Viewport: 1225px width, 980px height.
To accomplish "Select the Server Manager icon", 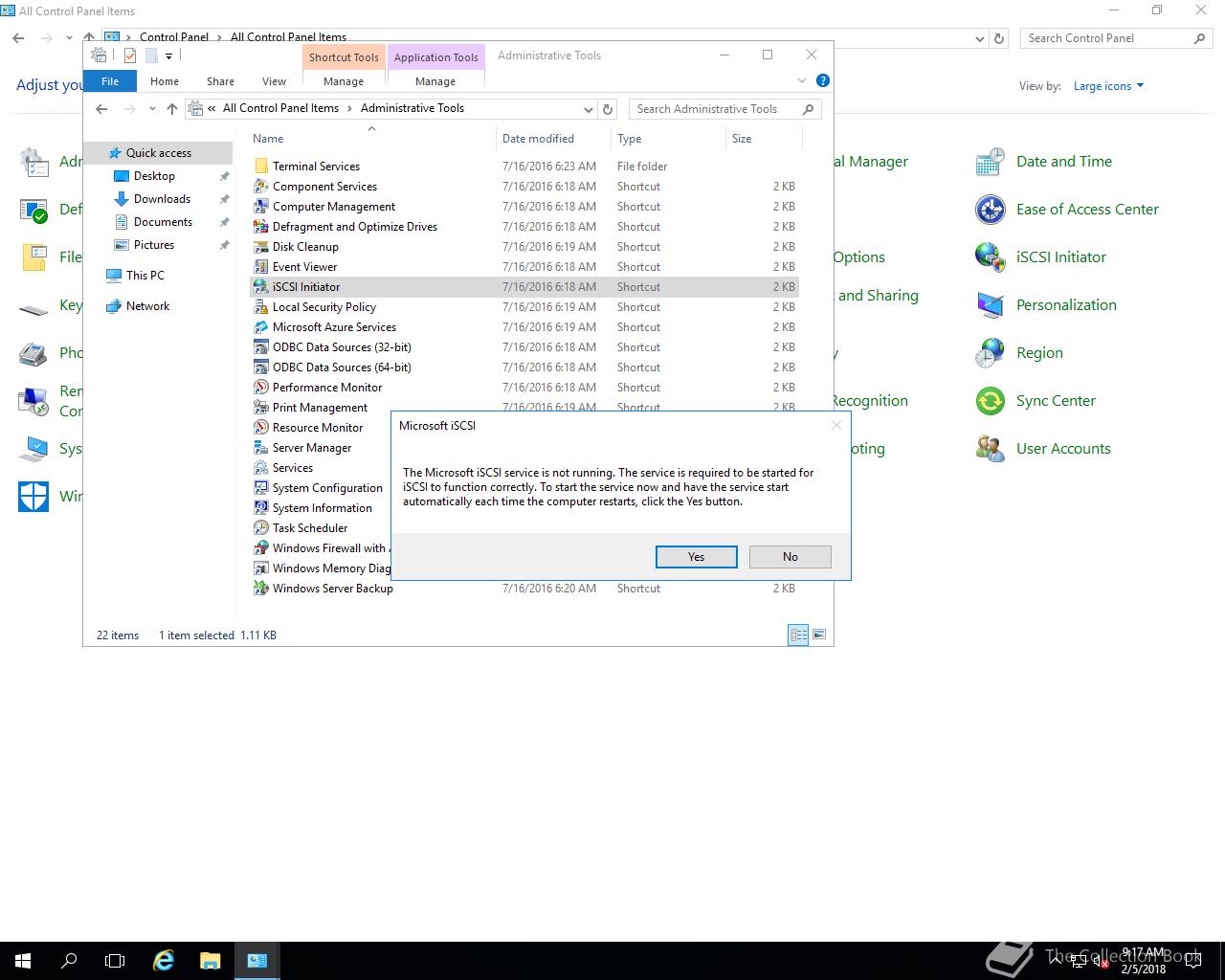I will click(260, 448).
